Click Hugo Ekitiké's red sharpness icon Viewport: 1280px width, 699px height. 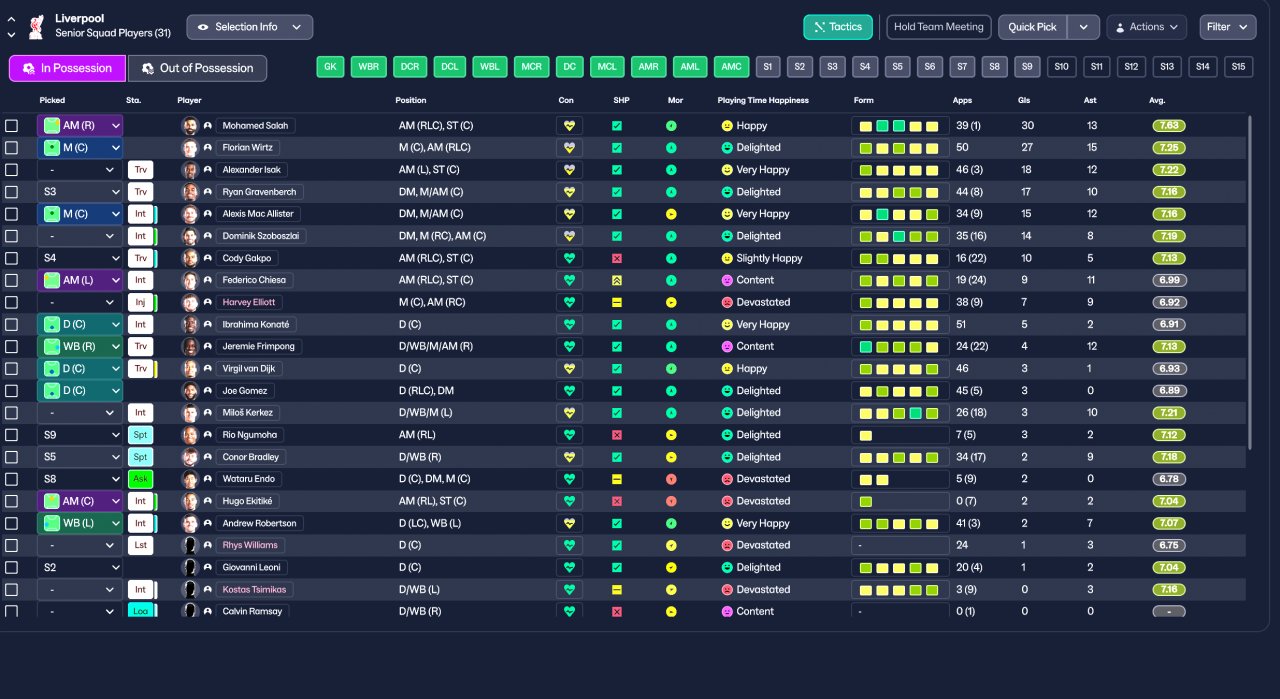(x=617, y=501)
